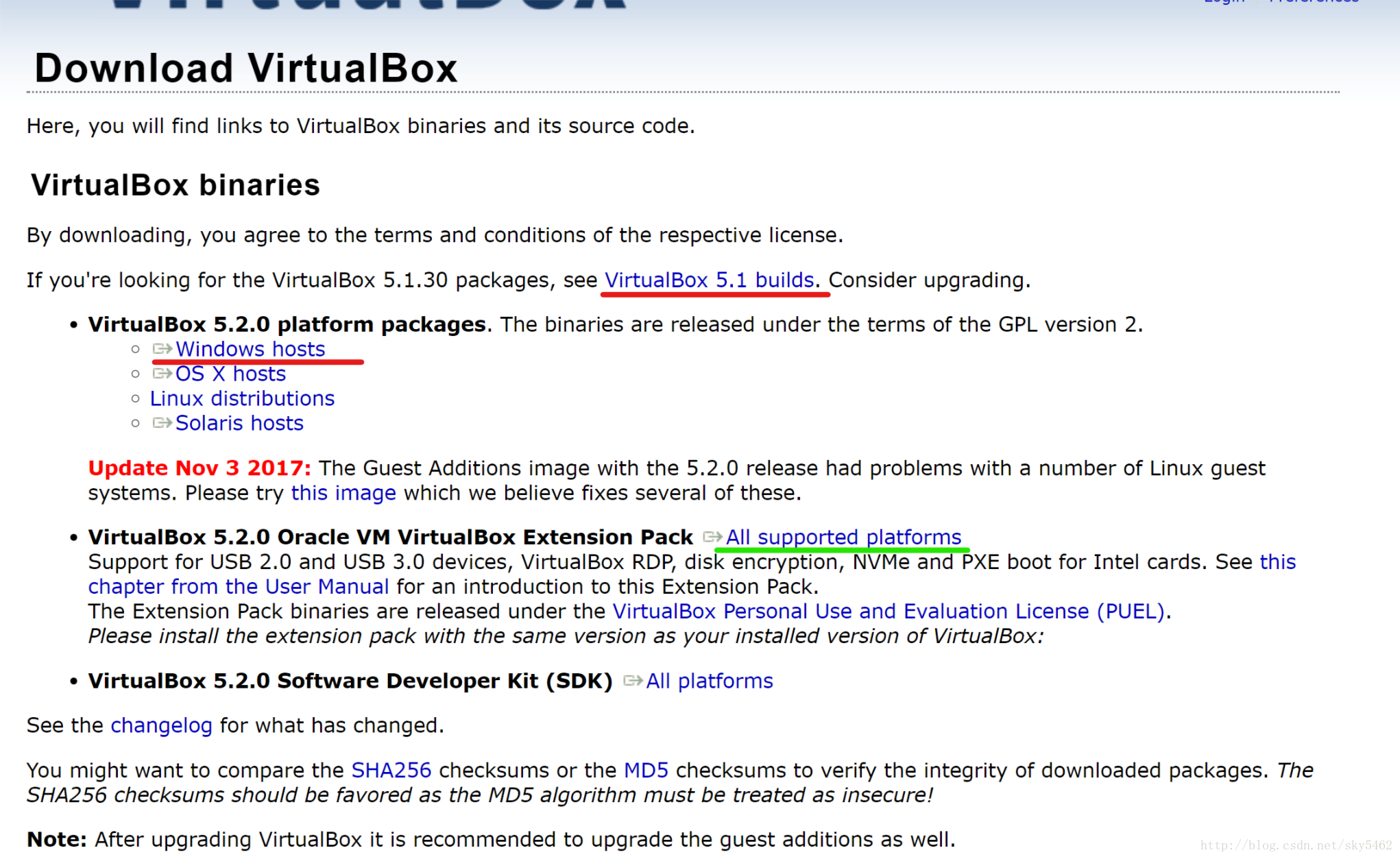Open the VirtualBox Personal Use and Evaluation License link
Viewport: 1400px width, 859px height.
point(889,611)
